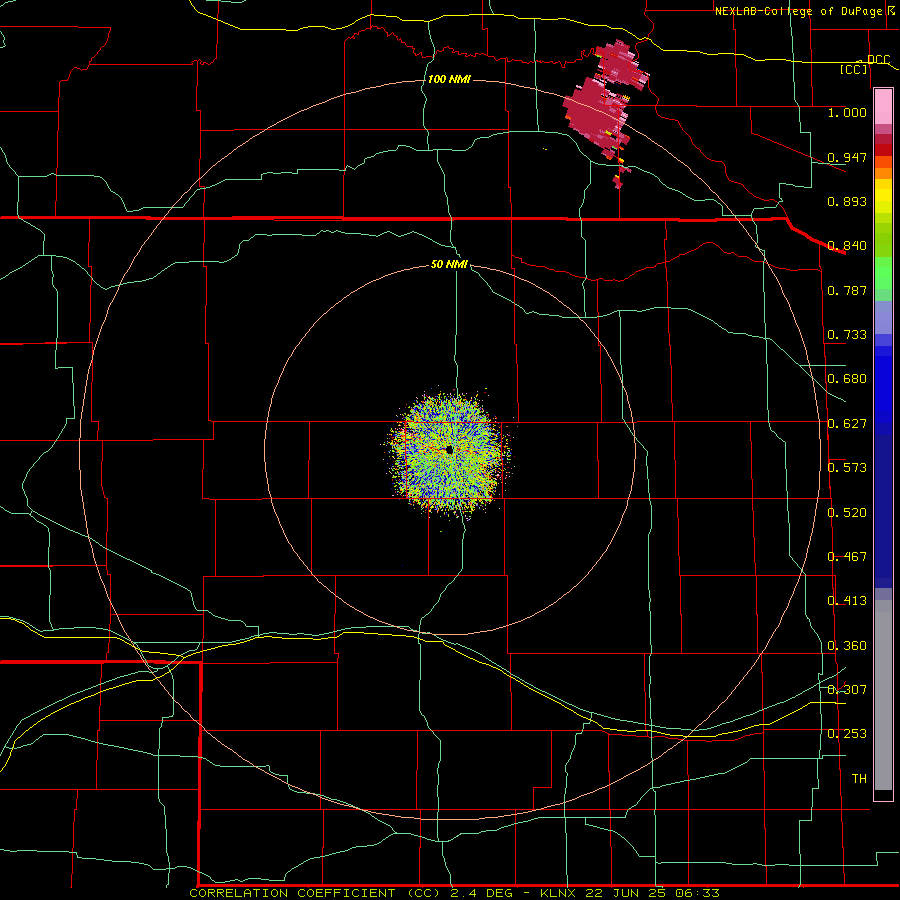Screen dimensions: 900x900
Task: Click the DCC label near top right
Action: click(x=878, y=59)
